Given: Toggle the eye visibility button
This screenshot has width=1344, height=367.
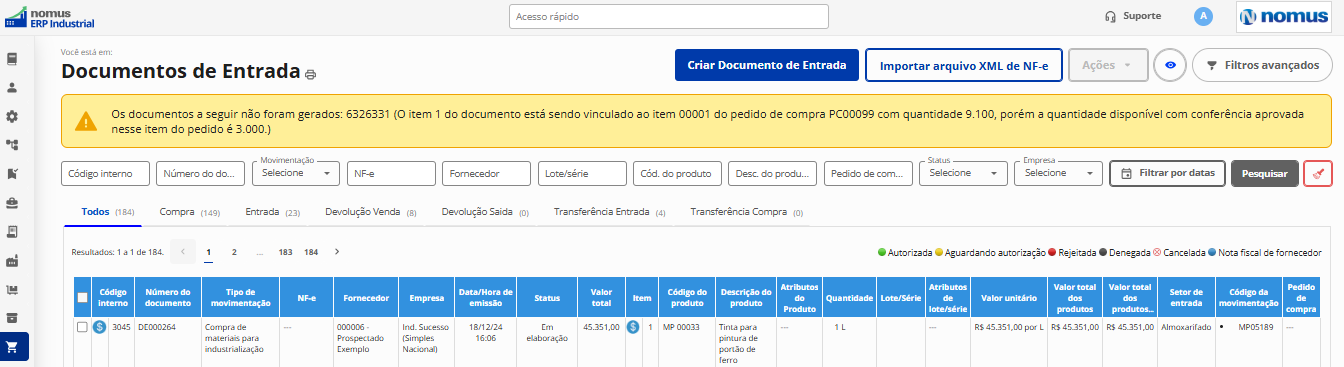Looking at the screenshot, I should (1169, 65).
